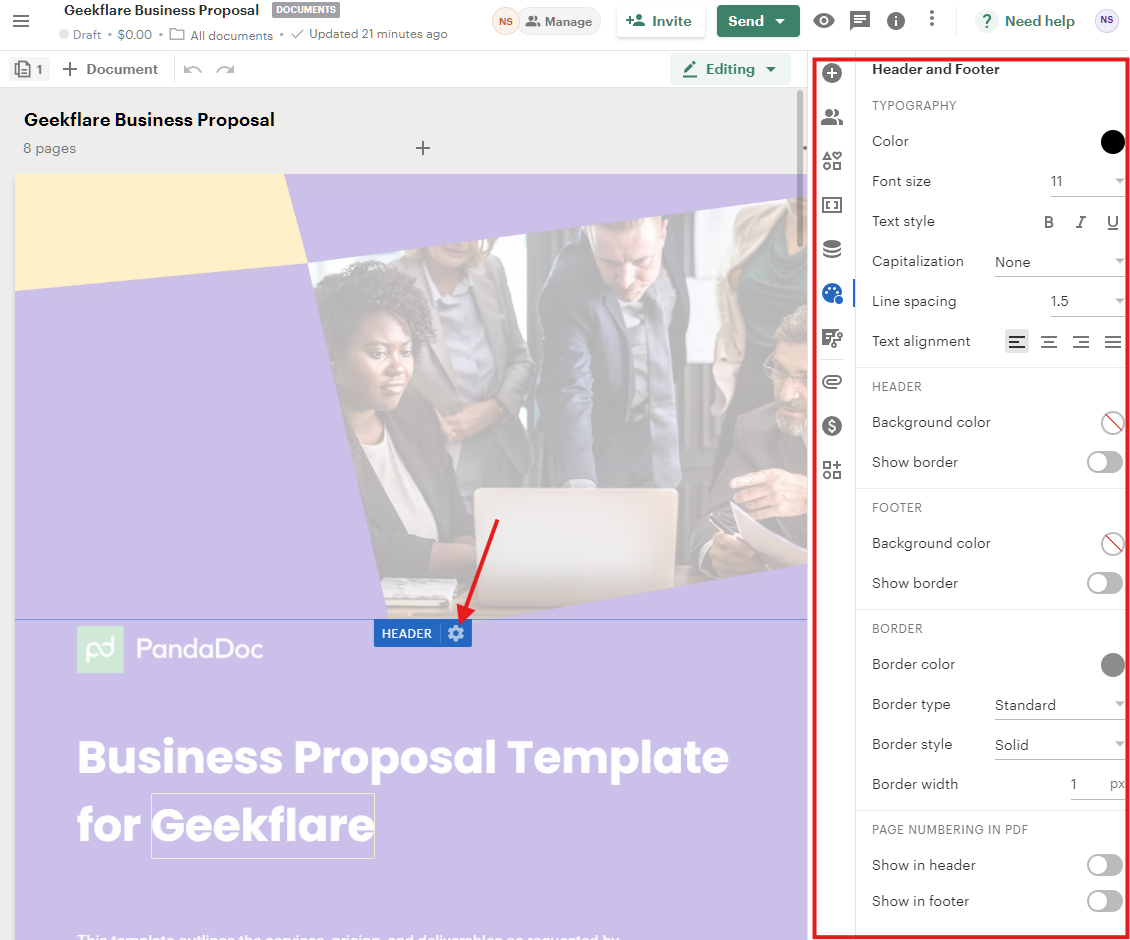Justify header and footer text
1130x940 pixels.
pyautogui.click(x=1113, y=342)
